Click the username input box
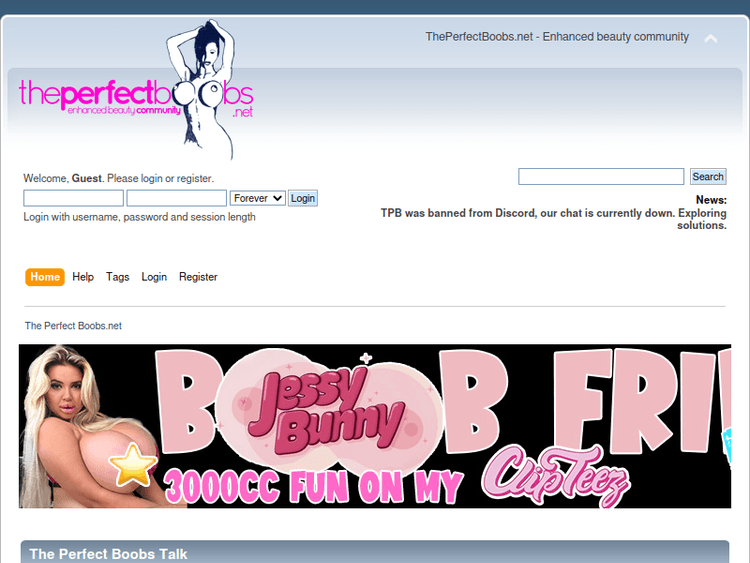Viewport: 750px width, 563px height. pyautogui.click(x=73, y=198)
